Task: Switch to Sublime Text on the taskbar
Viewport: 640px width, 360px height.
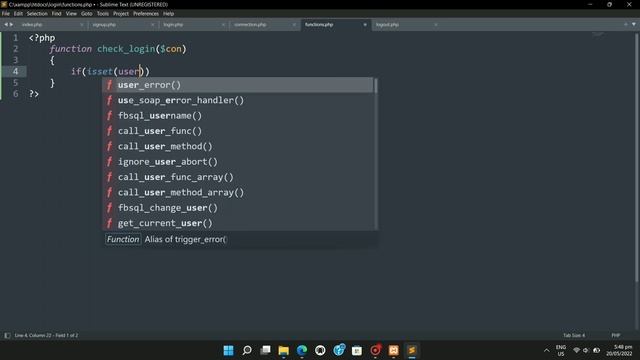Action: [x=412, y=350]
